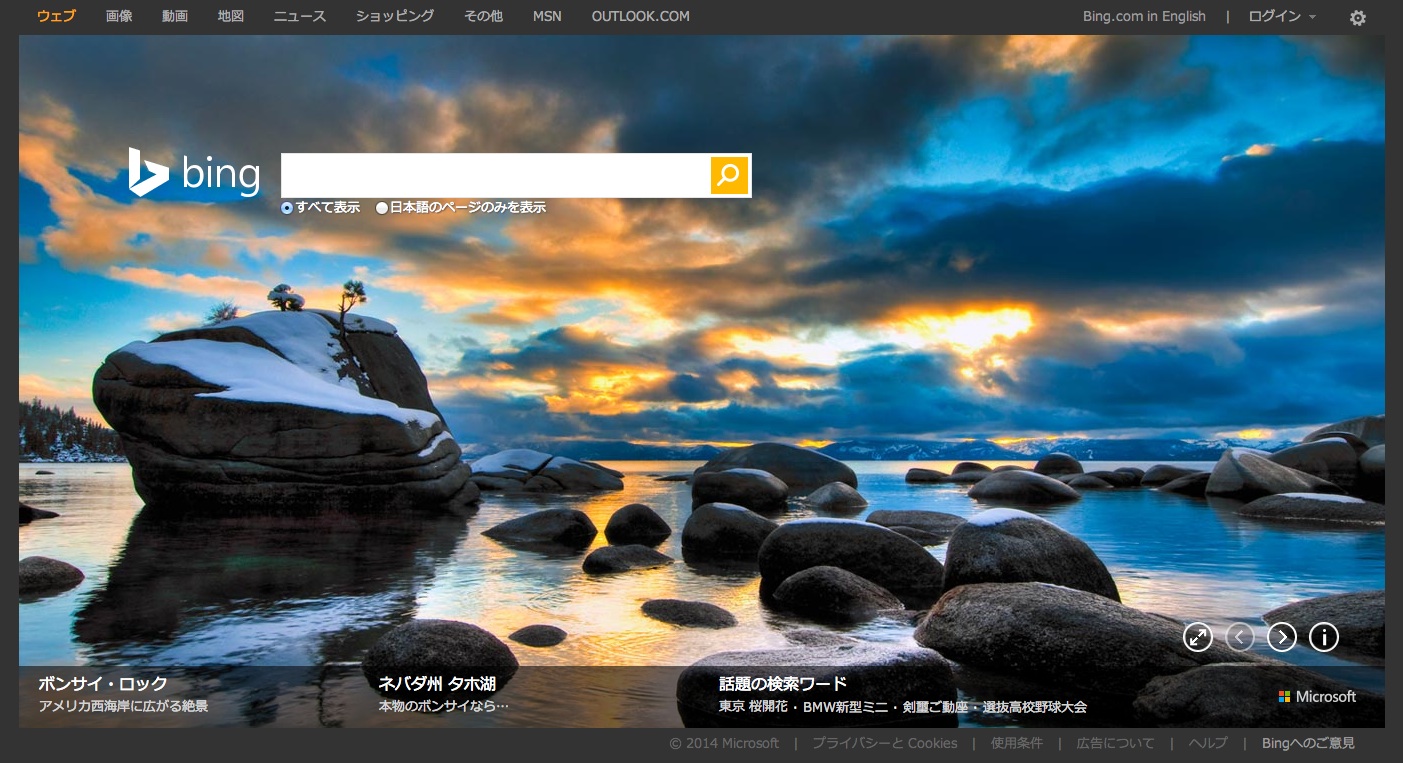The image size is (1403, 763).
Task: Open settings via the gear icon
Action: [x=1357, y=18]
